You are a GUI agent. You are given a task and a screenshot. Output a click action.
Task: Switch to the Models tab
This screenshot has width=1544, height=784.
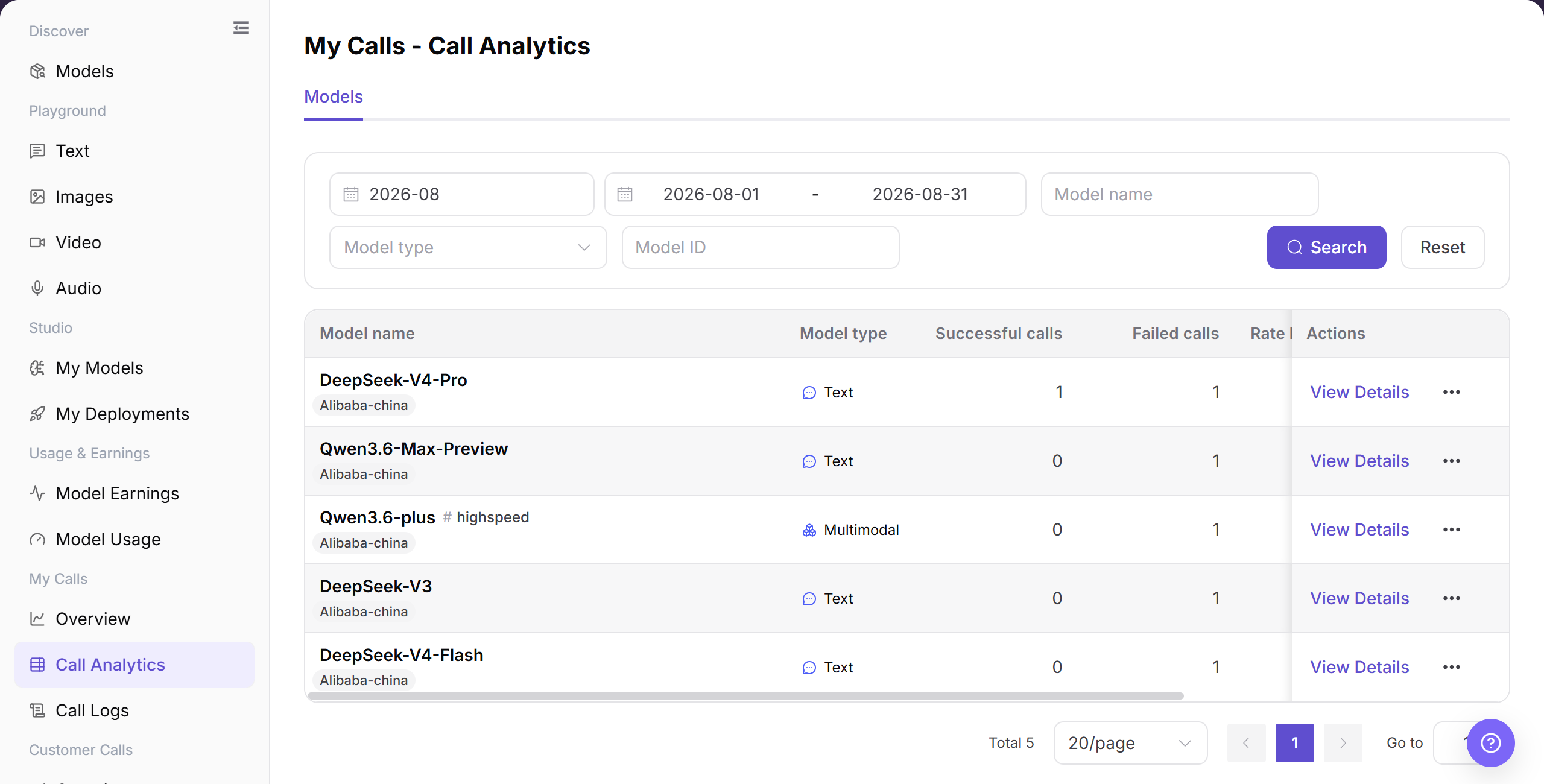point(334,96)
